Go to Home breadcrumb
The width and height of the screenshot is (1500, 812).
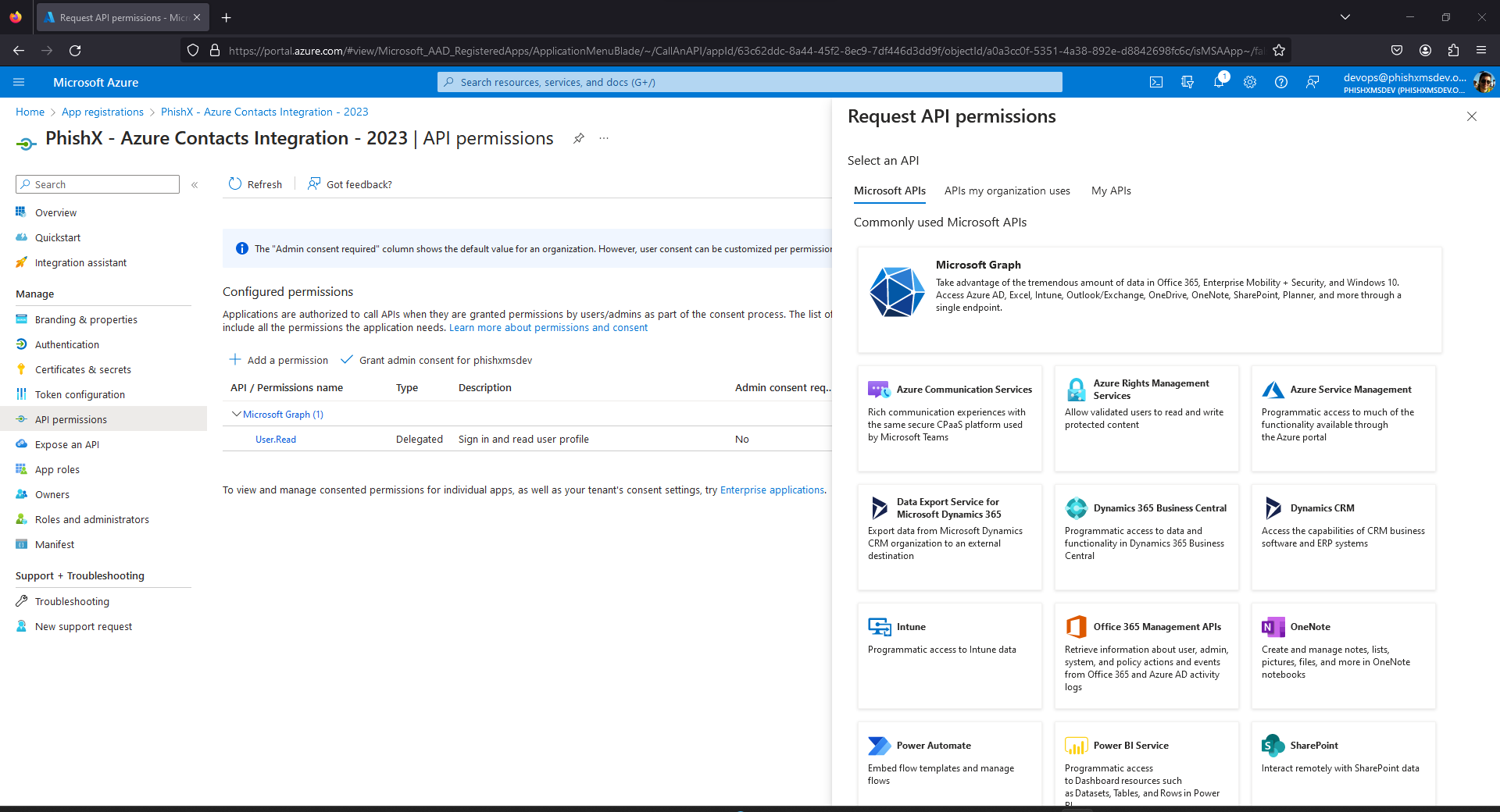tap(30, 112)
